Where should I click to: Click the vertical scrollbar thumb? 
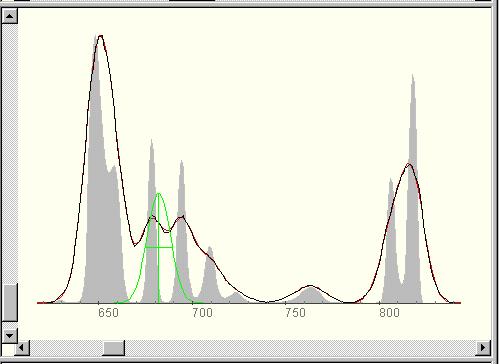9,303
